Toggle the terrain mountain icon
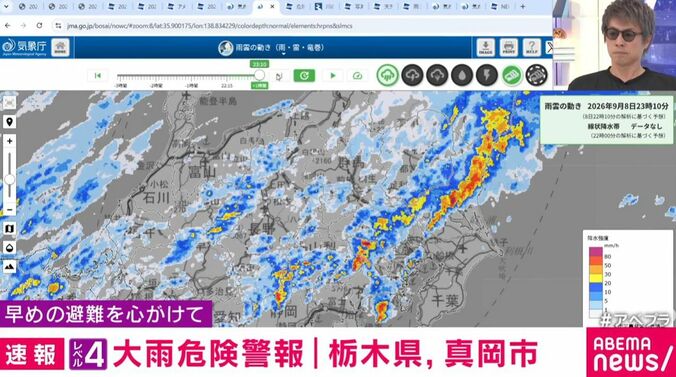 pos(9,267)
